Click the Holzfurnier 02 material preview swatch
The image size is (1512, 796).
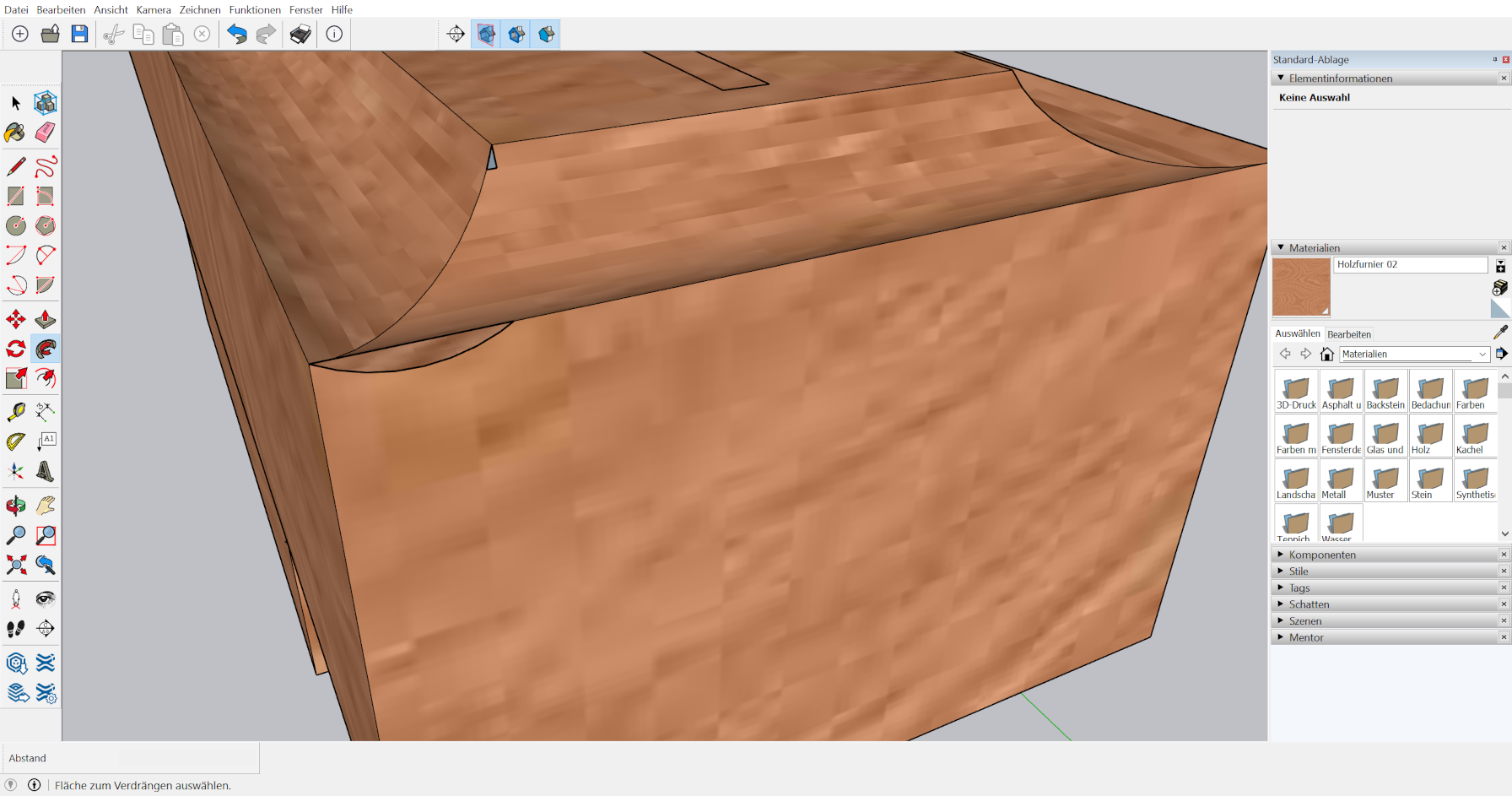click(1301, 287)
